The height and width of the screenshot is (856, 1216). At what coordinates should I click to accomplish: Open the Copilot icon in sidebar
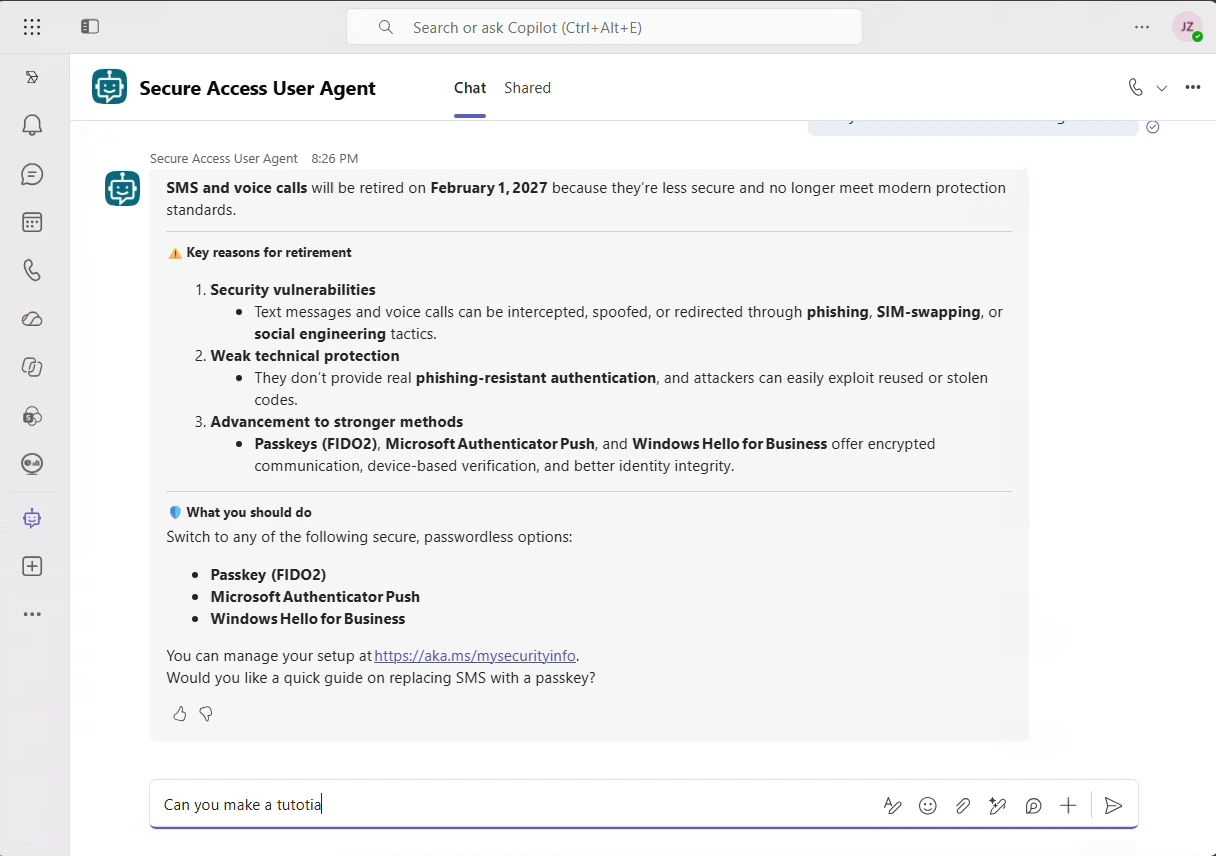32,367
